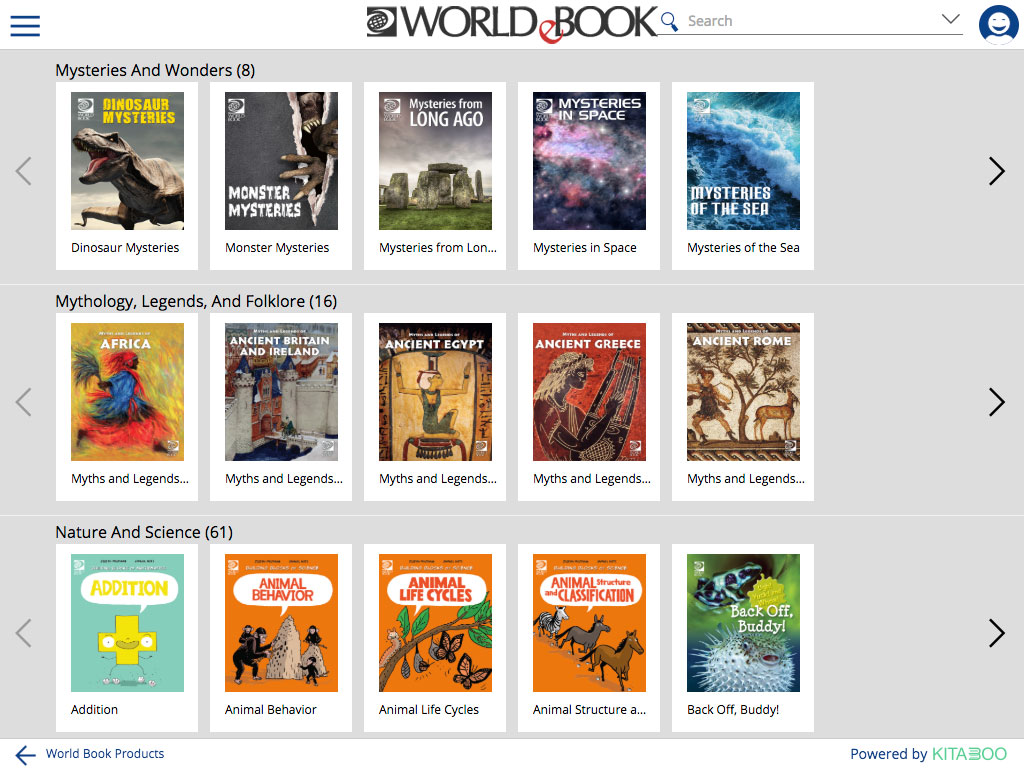Open Ancient Egypt myths book cover
This screenshot has width=1024, height=768.
coord(436,392)
